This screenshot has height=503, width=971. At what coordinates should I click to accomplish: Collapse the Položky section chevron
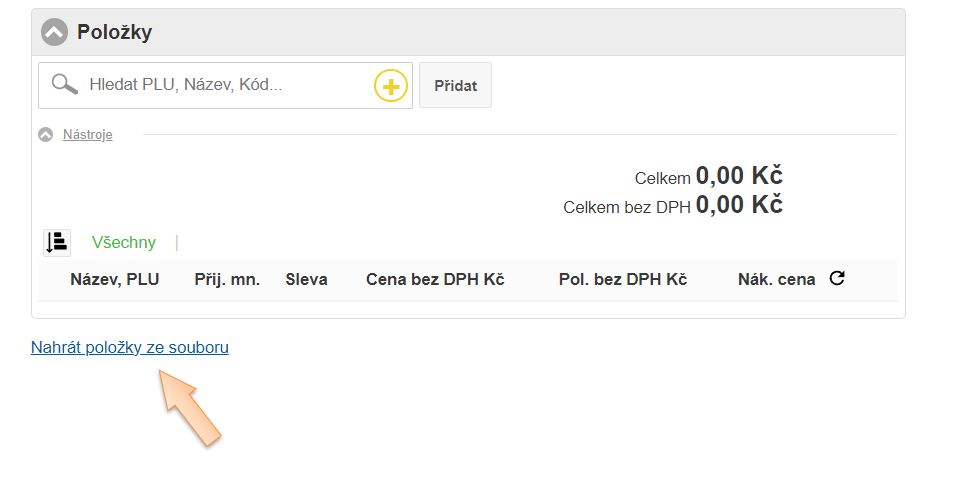click(x=54, y=32)
